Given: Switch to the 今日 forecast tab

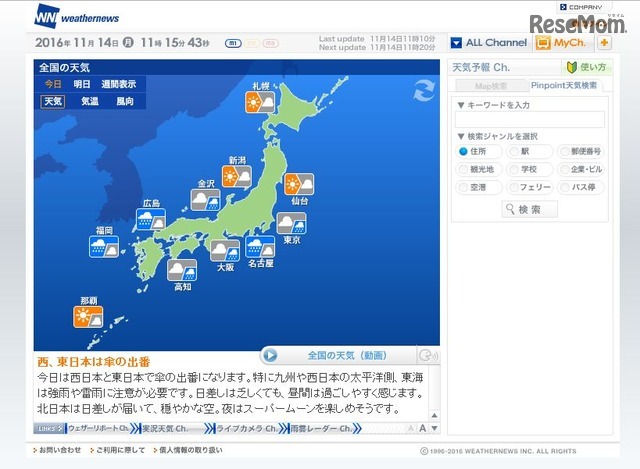Looking at the screenshot, I should pos(53,84).
